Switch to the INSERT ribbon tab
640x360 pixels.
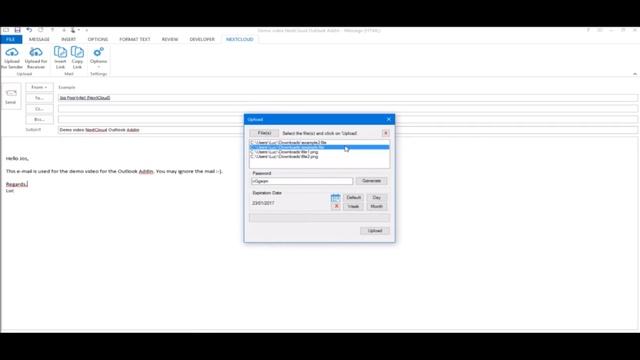point(69,39)
